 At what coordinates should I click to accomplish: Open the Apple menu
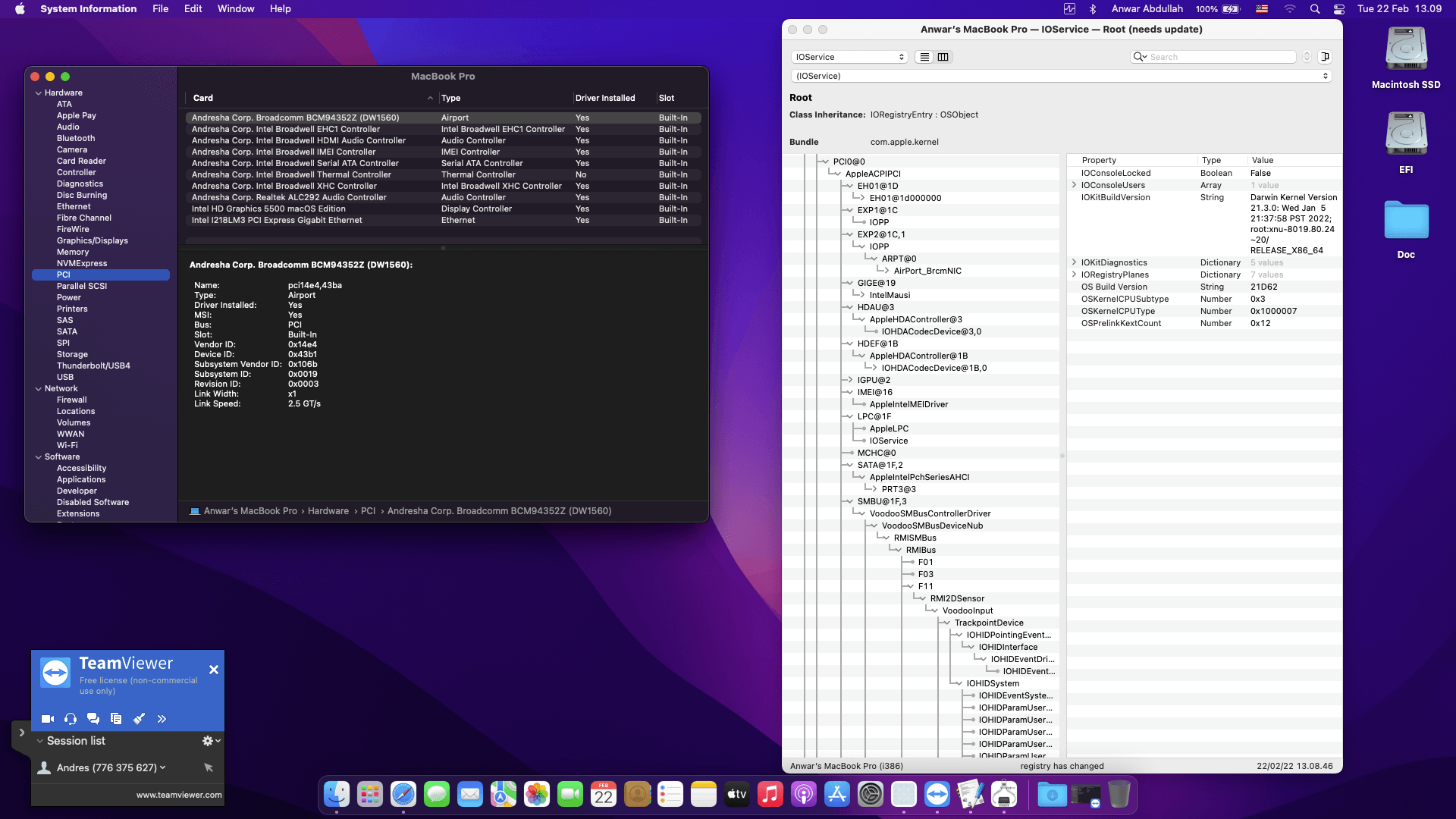tap(20, 9)
